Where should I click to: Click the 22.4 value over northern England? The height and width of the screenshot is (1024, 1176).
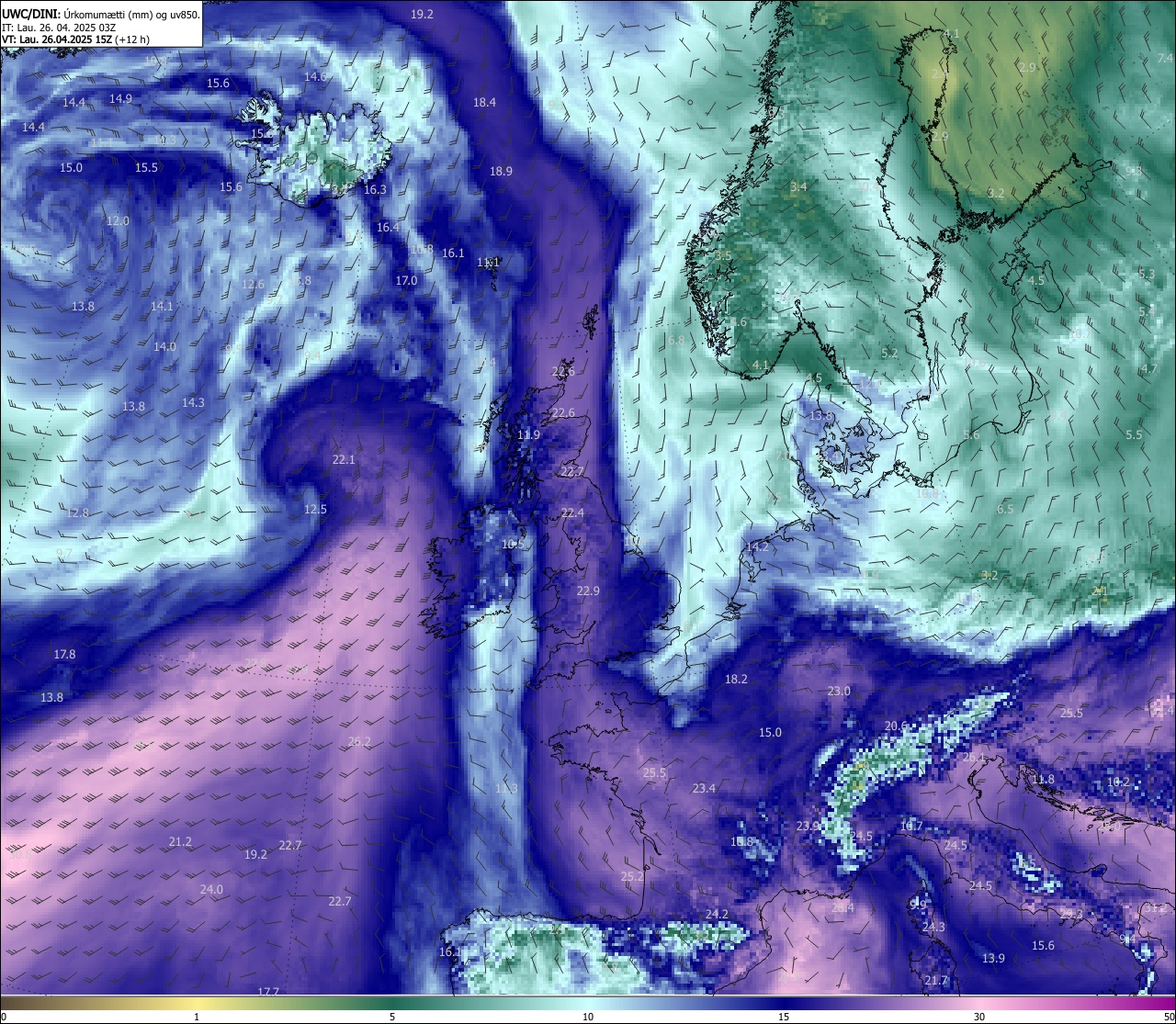(572, 512)
